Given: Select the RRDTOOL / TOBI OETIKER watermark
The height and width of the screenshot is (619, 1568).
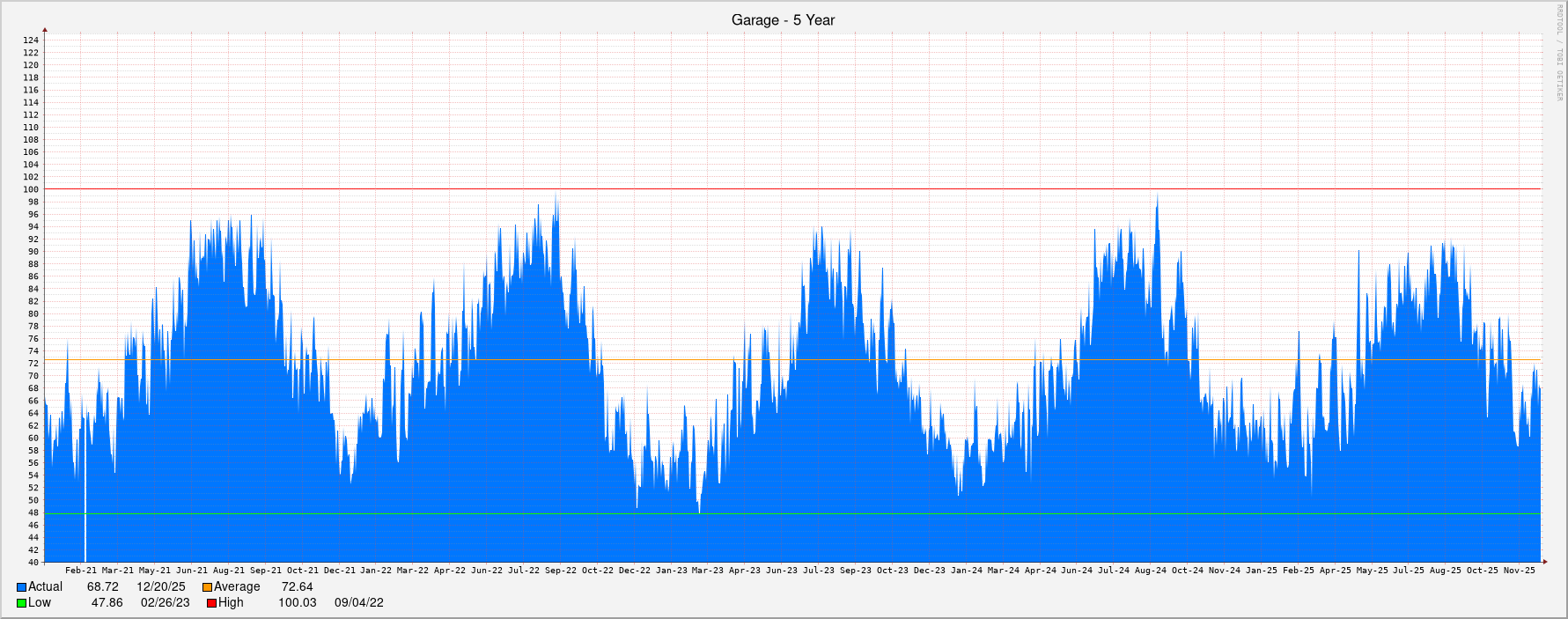Looking at the screenshot, I should [x=1559, y=53].
